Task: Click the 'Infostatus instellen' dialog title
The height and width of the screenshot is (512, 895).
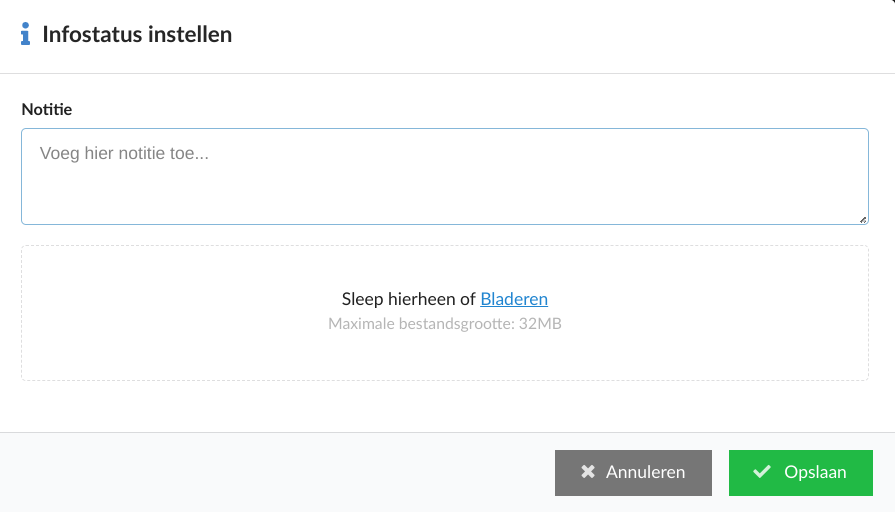Action: (x=137, y=34)
